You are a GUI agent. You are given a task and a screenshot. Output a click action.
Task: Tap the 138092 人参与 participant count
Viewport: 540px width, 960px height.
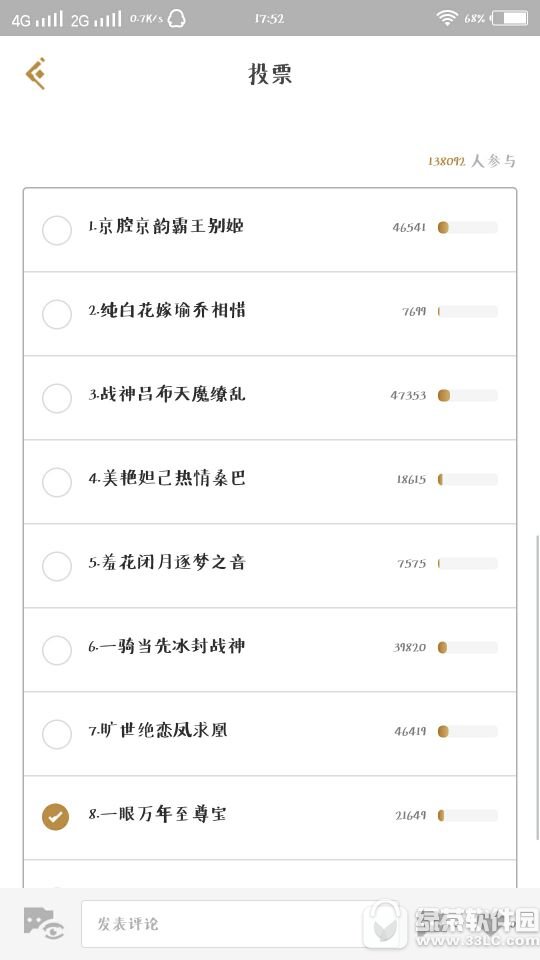471,161
